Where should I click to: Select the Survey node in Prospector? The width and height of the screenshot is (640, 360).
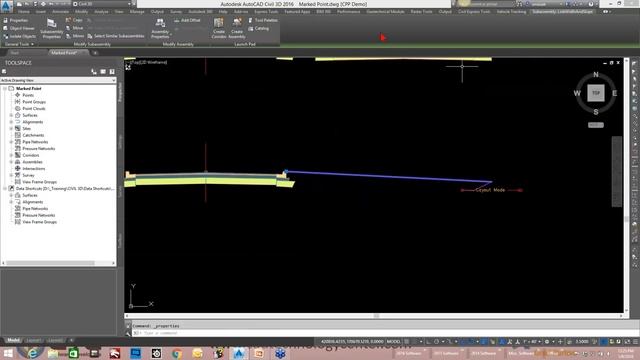pos(28,175)
